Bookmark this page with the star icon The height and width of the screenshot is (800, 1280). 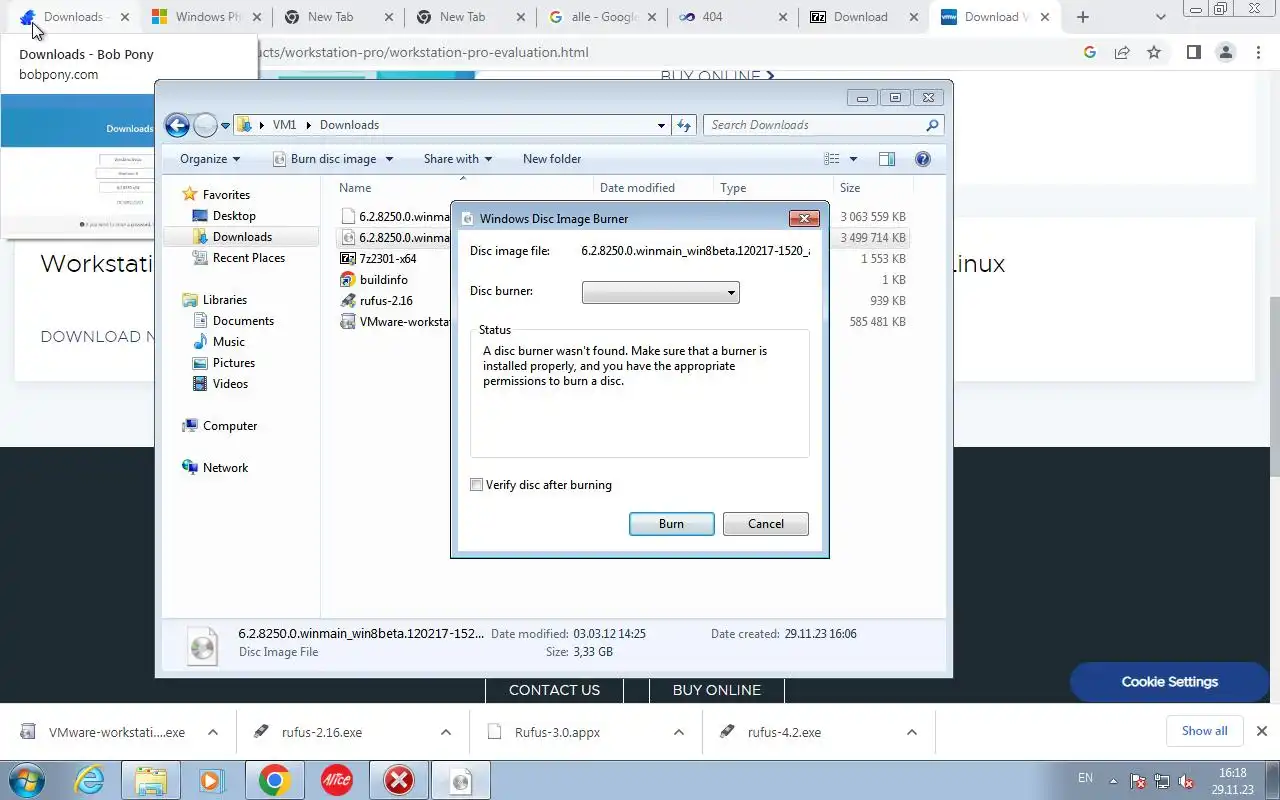tap(1154, 53)
